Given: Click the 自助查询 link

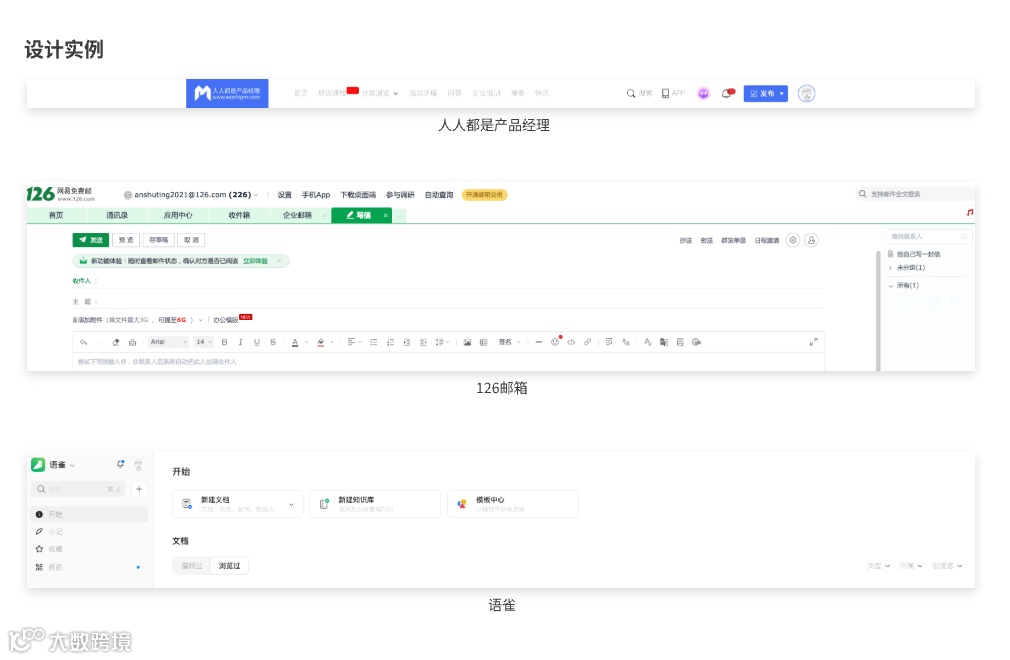Looking at the screenshot, I should click(x=439, y=194).
